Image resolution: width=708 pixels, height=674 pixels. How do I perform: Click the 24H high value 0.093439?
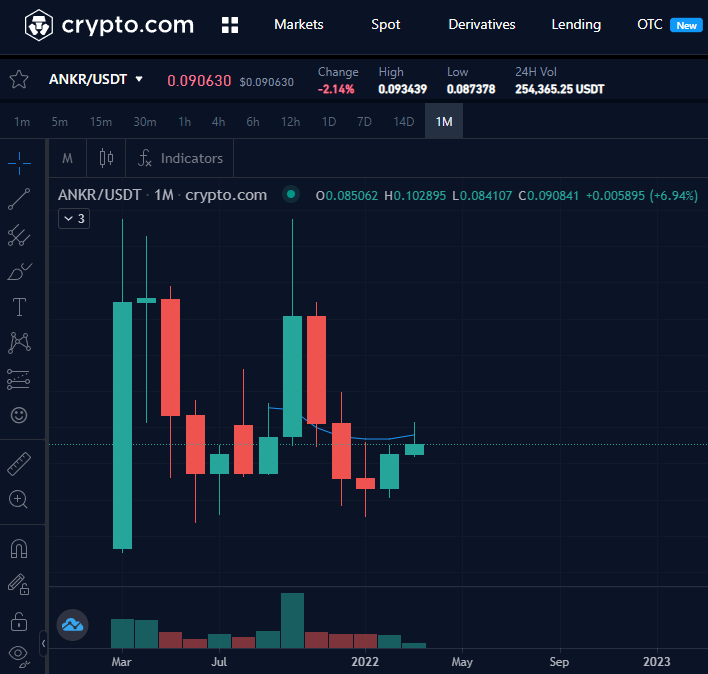403,89
